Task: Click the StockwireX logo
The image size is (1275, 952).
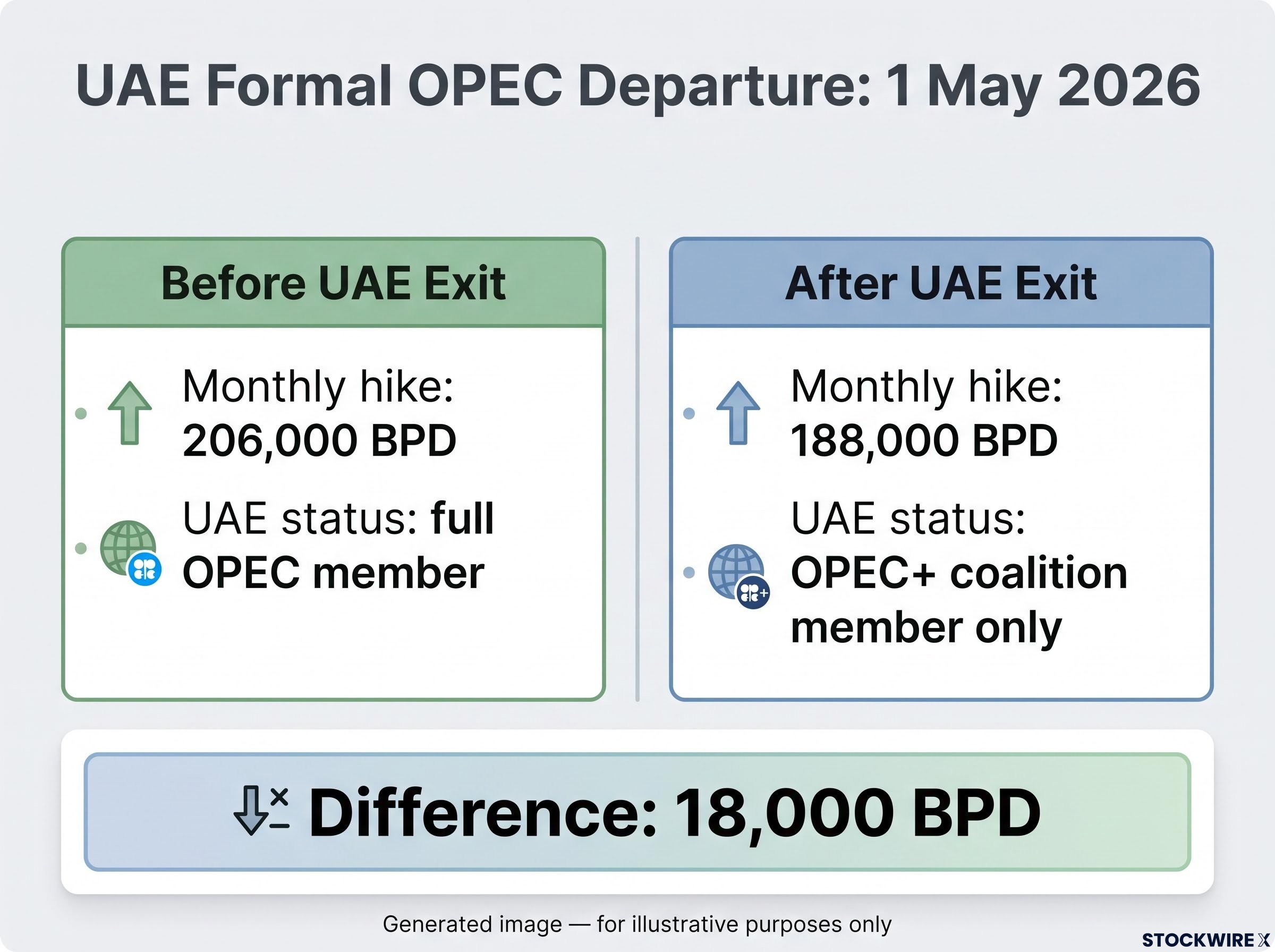Action: (1205, 940)
